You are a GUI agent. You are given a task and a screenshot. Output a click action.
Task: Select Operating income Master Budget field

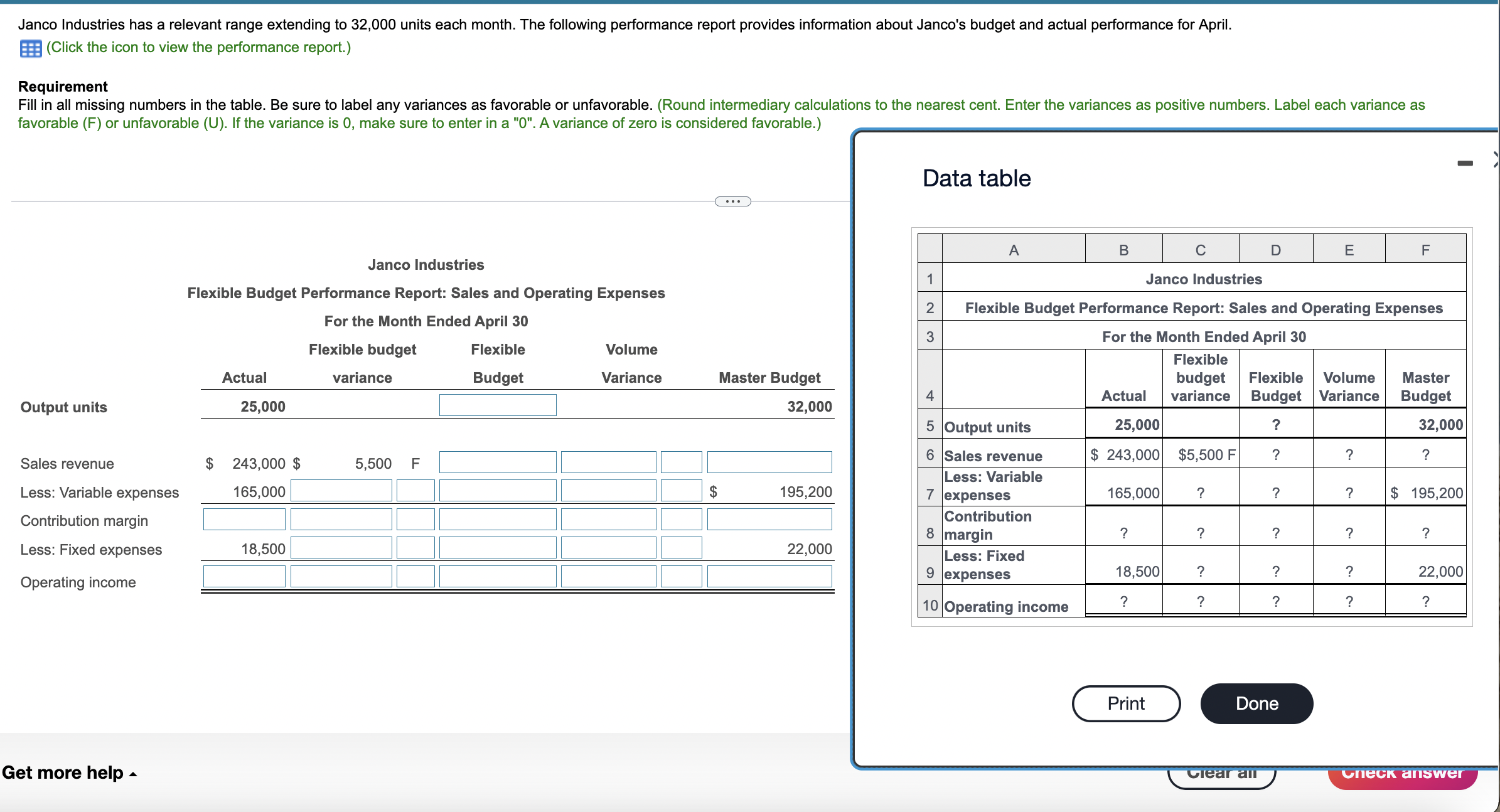(x=769, y=577)
